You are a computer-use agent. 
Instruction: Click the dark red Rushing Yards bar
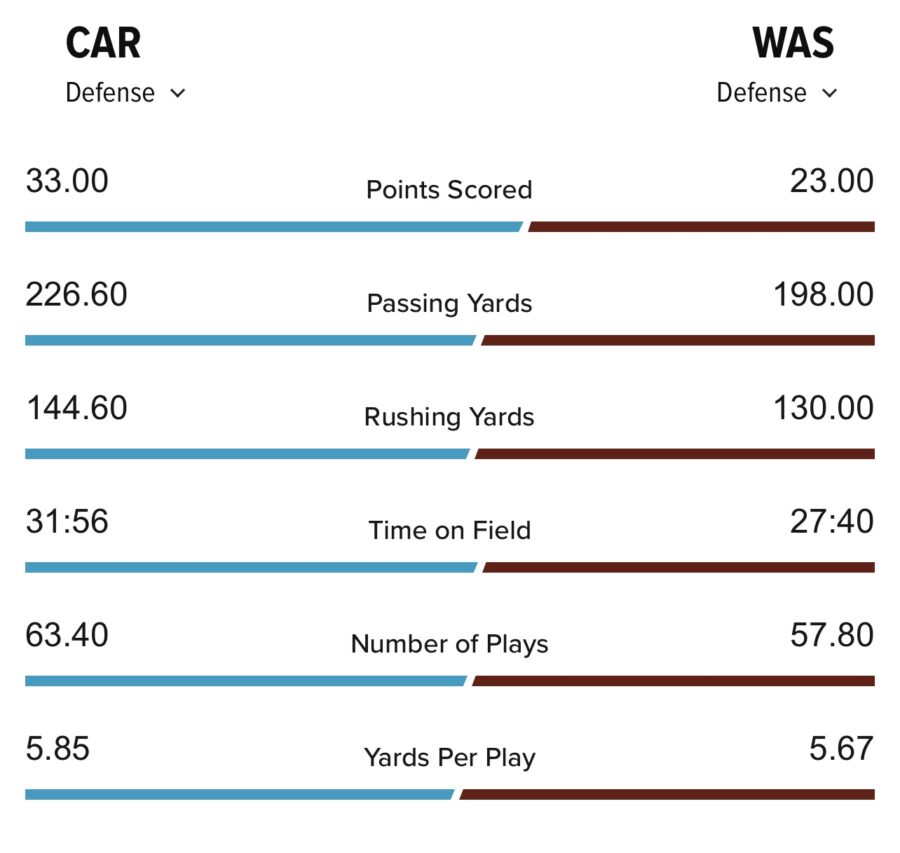(675, 454)
